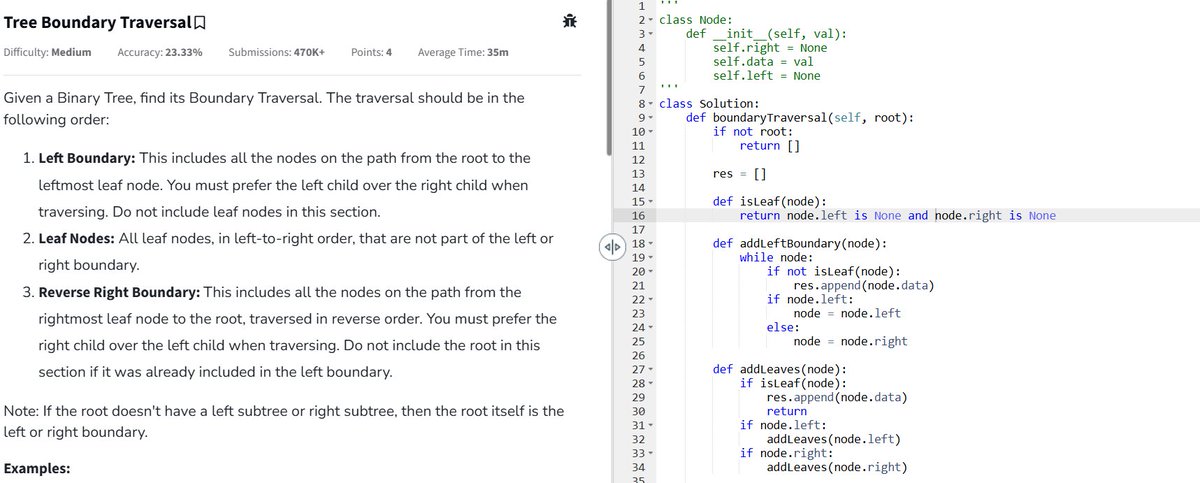1200x483 pixels.
Task: Fold the boundaryTraversal function at line 9
Action: coord(651,118)
